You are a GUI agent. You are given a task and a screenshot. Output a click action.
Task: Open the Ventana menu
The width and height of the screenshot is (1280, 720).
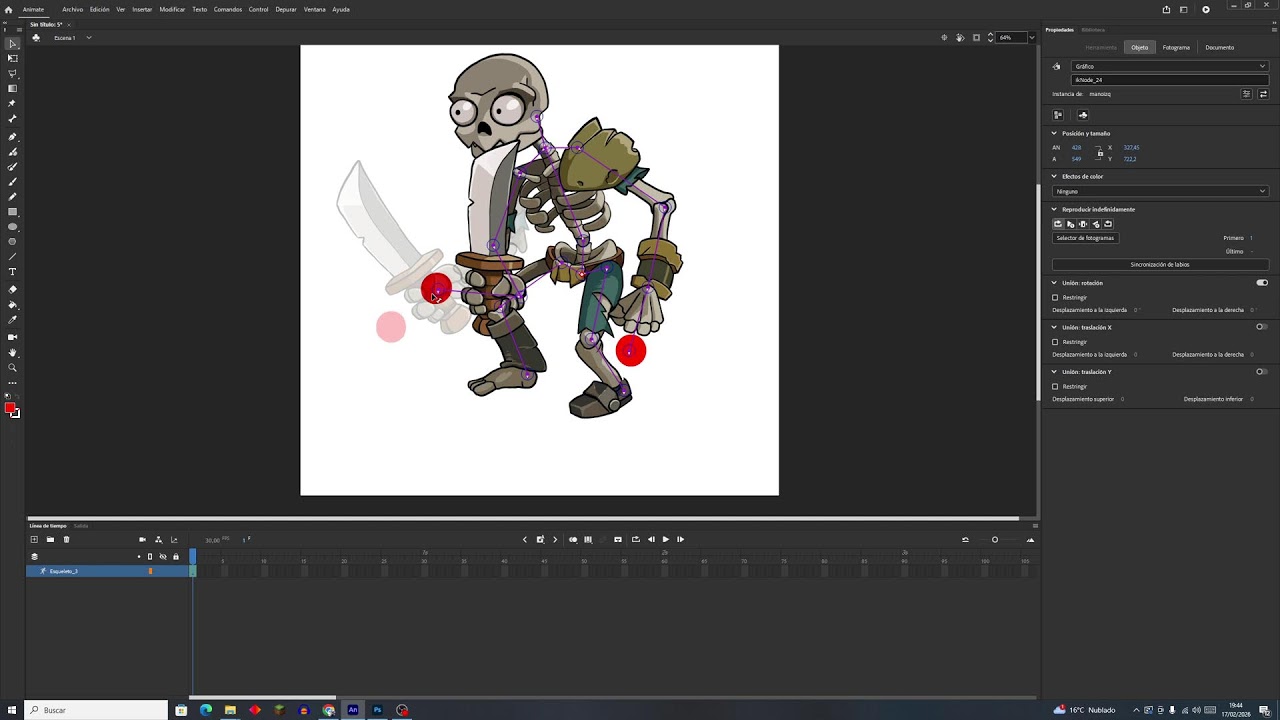click(314, 9)
